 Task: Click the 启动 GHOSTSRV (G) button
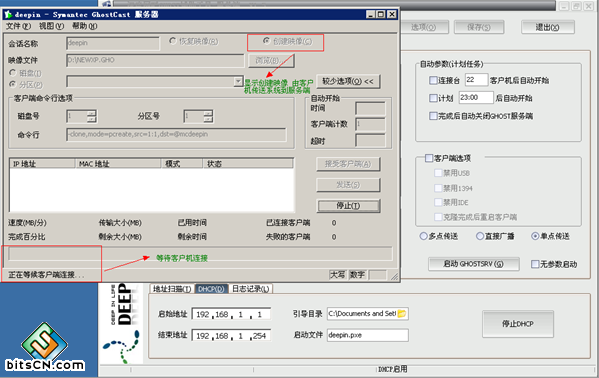click(x=473, y=264)
